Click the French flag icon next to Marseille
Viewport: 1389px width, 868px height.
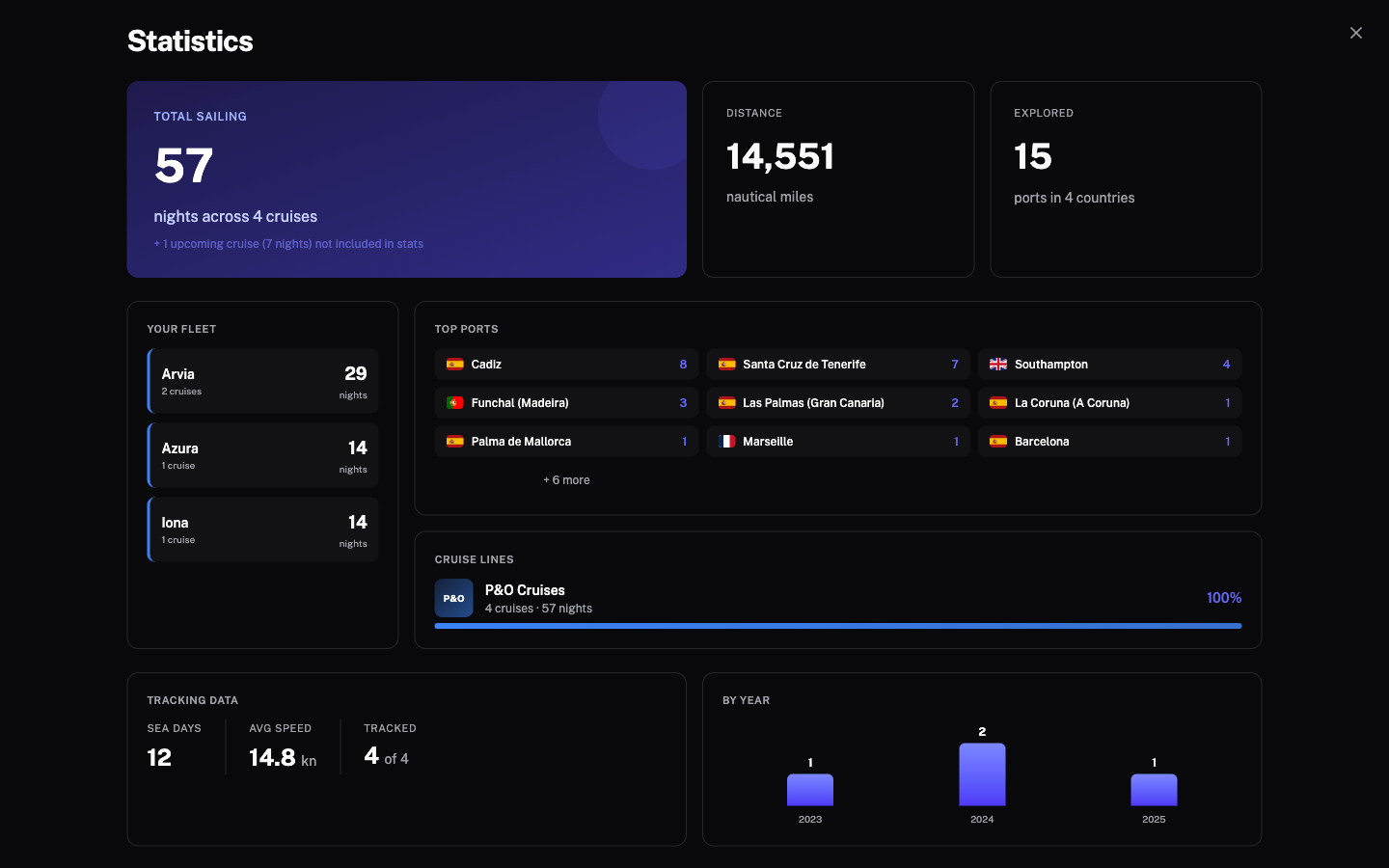pyautogui.click(x=726, y=442)
